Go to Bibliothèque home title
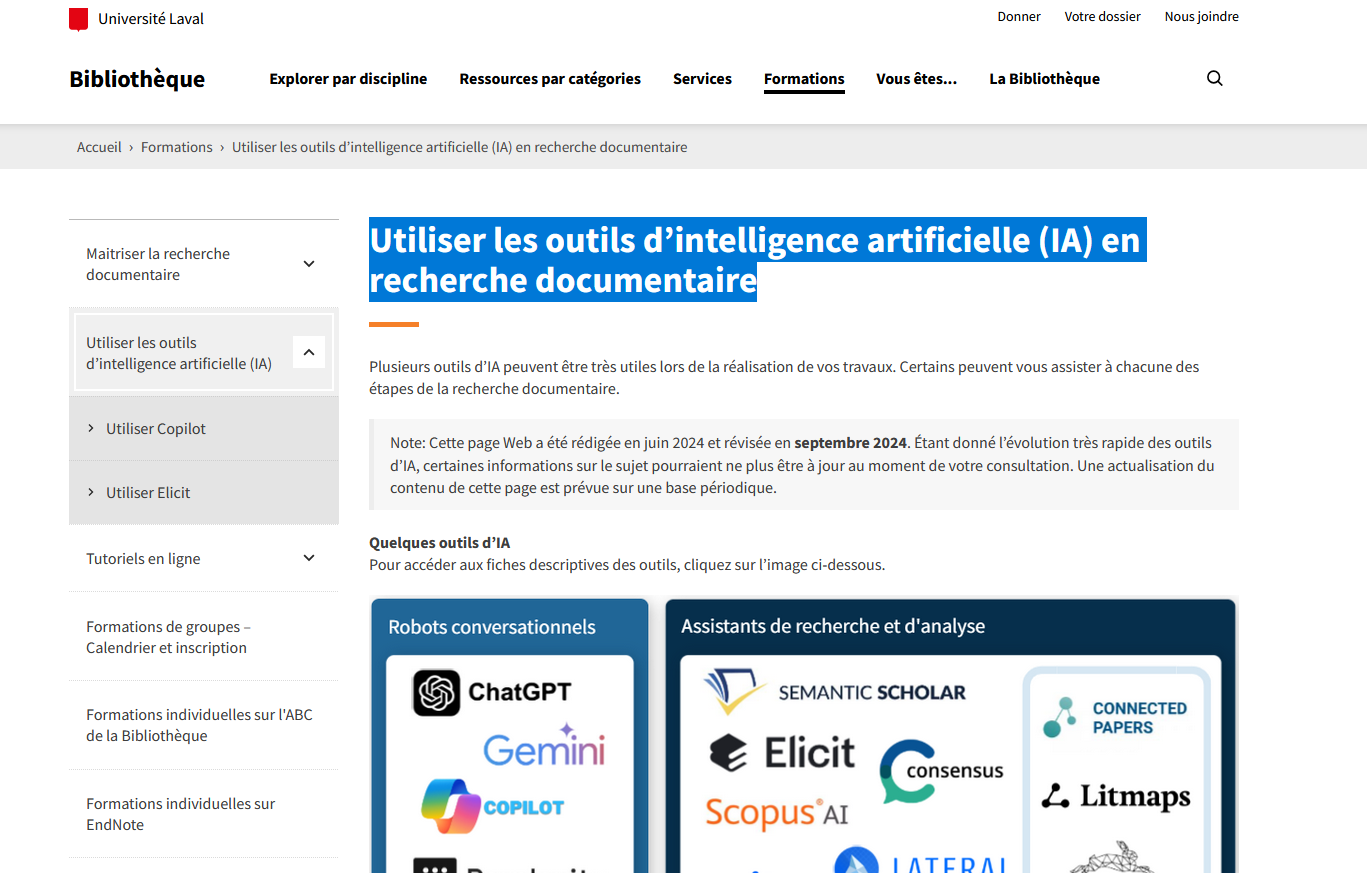Image resolution: width=1367 pixels, height=873 pixels. (137, 79)
